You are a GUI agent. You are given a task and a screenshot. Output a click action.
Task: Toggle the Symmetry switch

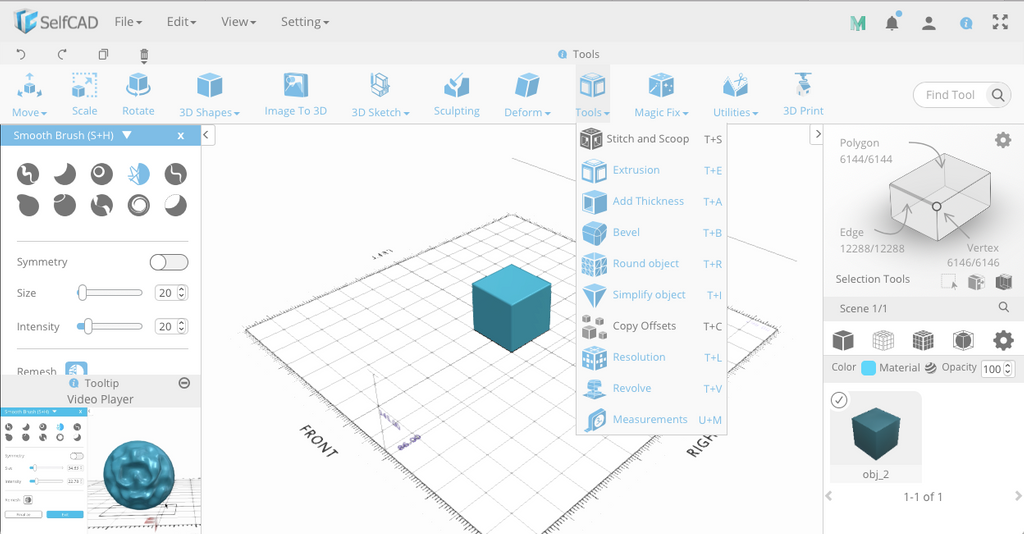169,262
